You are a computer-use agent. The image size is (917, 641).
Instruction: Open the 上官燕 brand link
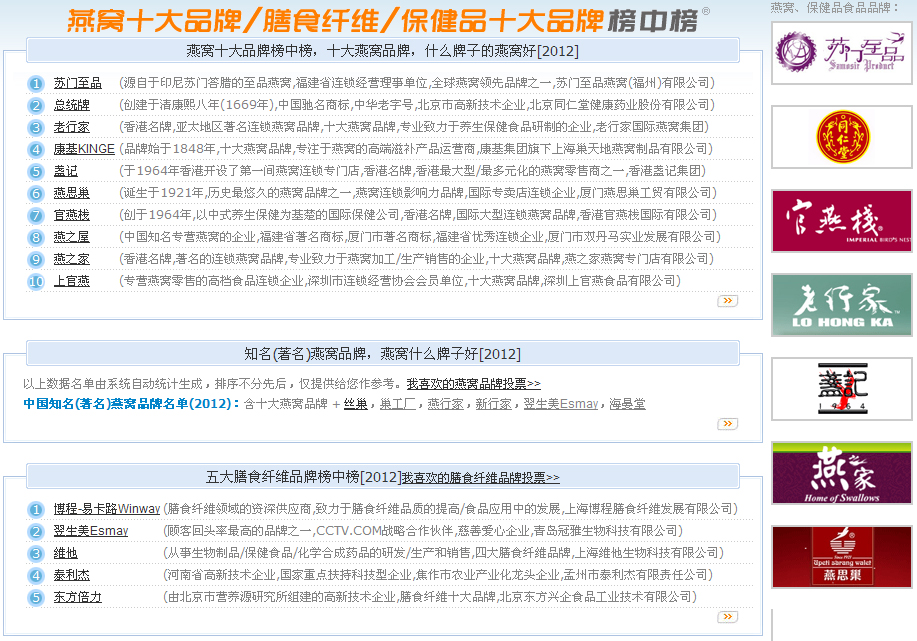pos(71,281)
